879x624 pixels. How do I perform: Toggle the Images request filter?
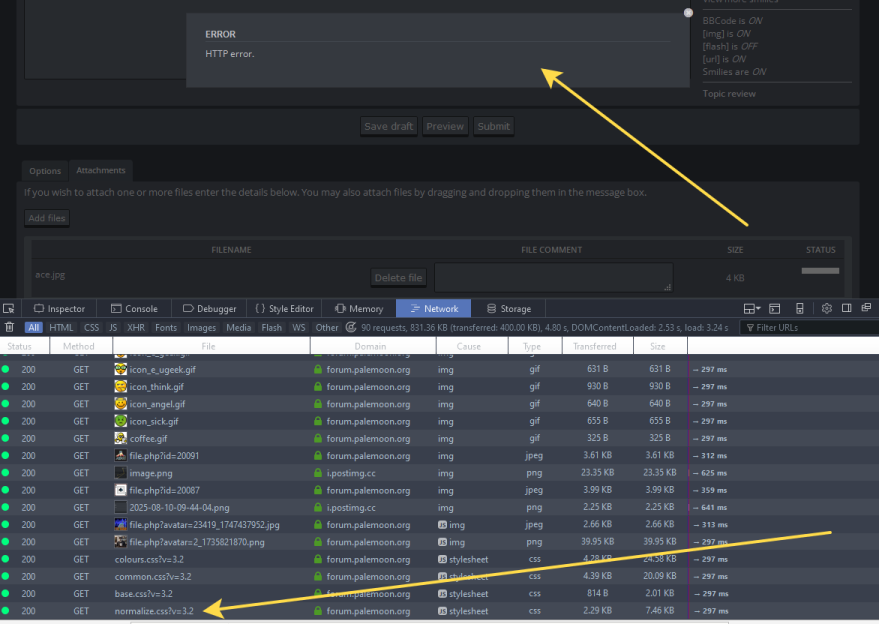pos(201,327)
